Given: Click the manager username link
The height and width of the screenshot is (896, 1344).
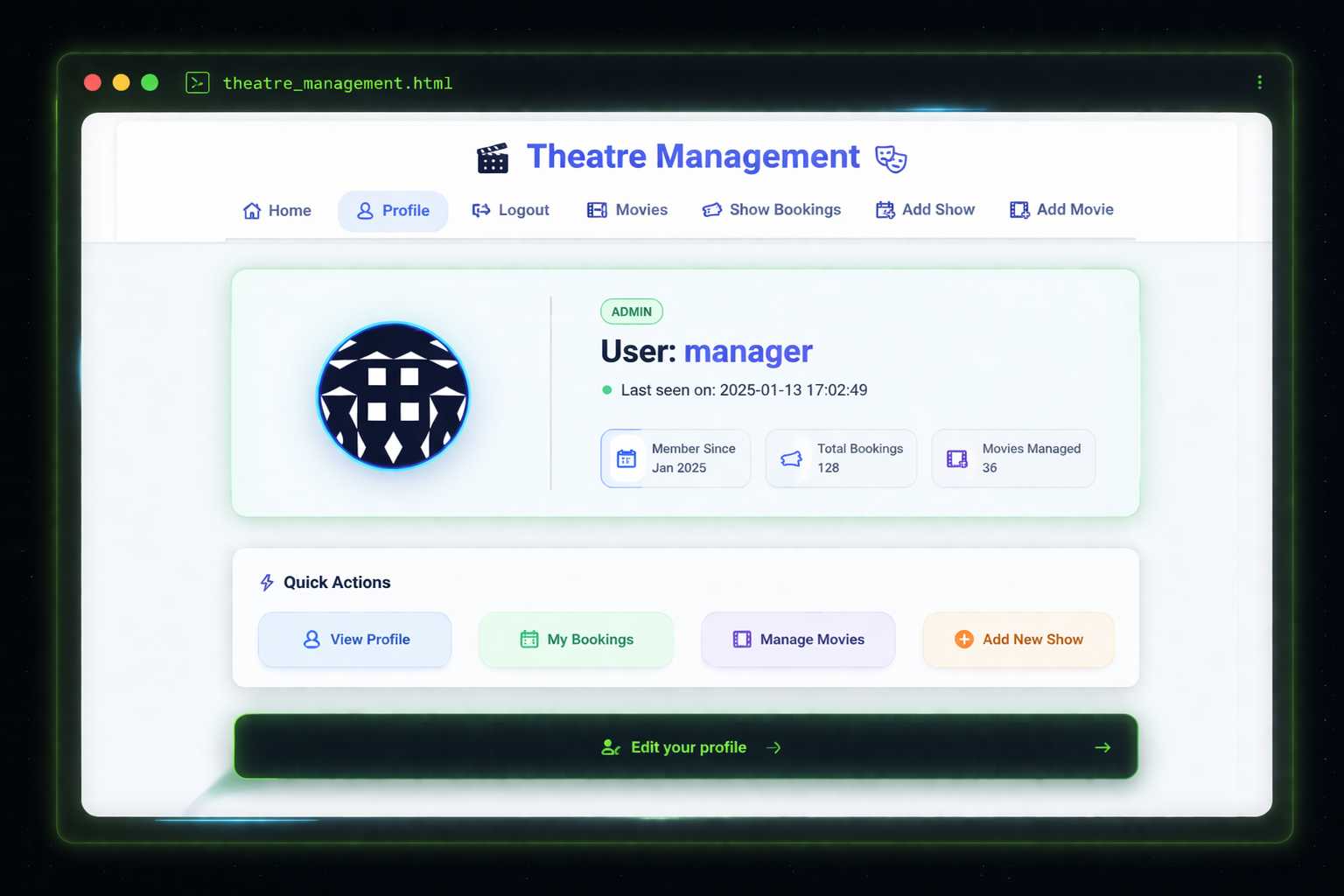Looking at the screenshot, I should pyautogui.click(x=748, y=352).
